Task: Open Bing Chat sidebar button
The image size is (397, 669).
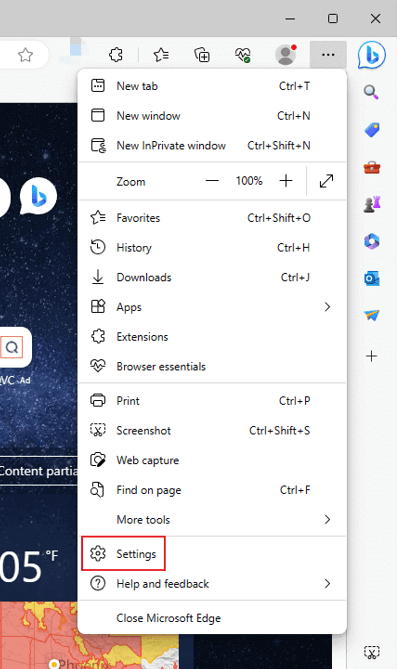Action: pos(372,55)
